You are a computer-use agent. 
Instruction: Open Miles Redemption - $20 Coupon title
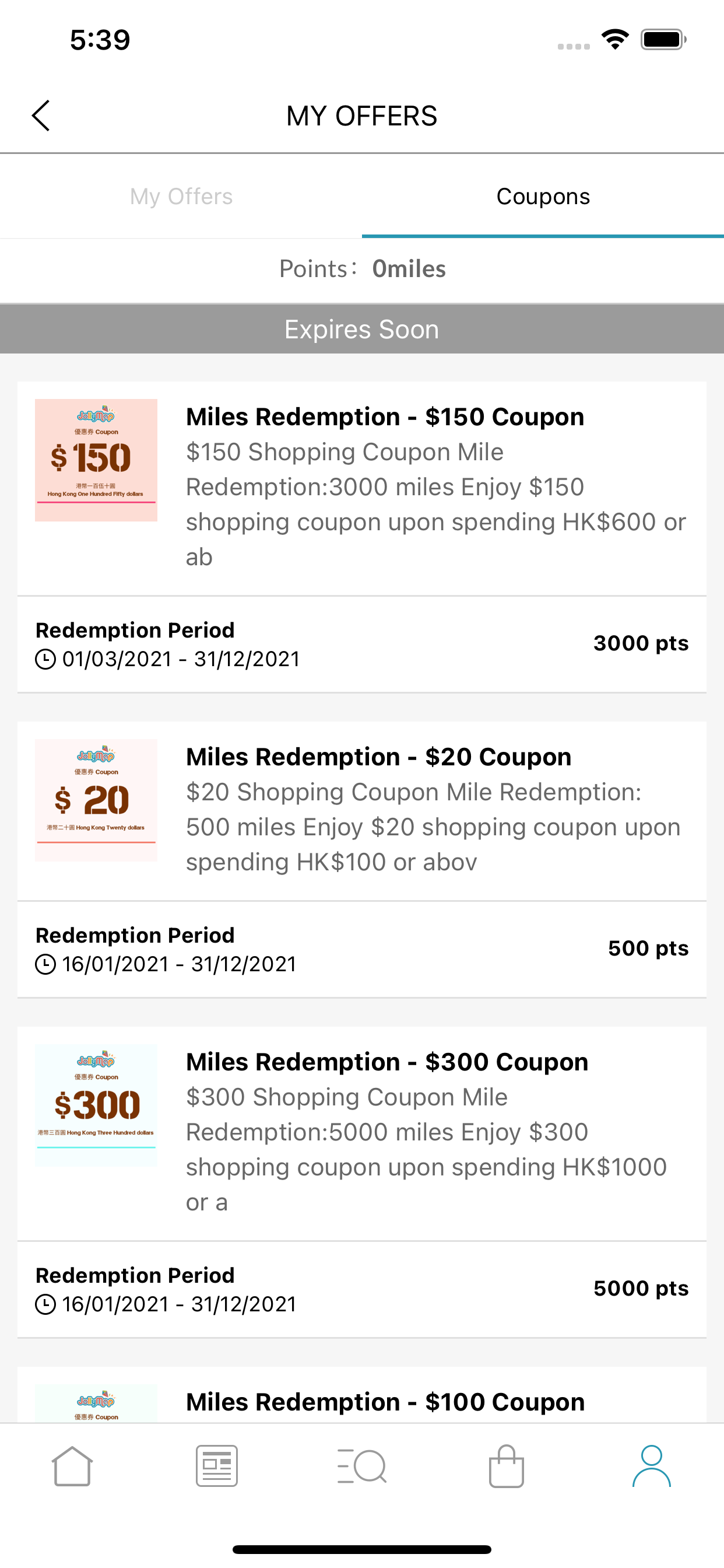pyautogui.click(x=378, y=757)
